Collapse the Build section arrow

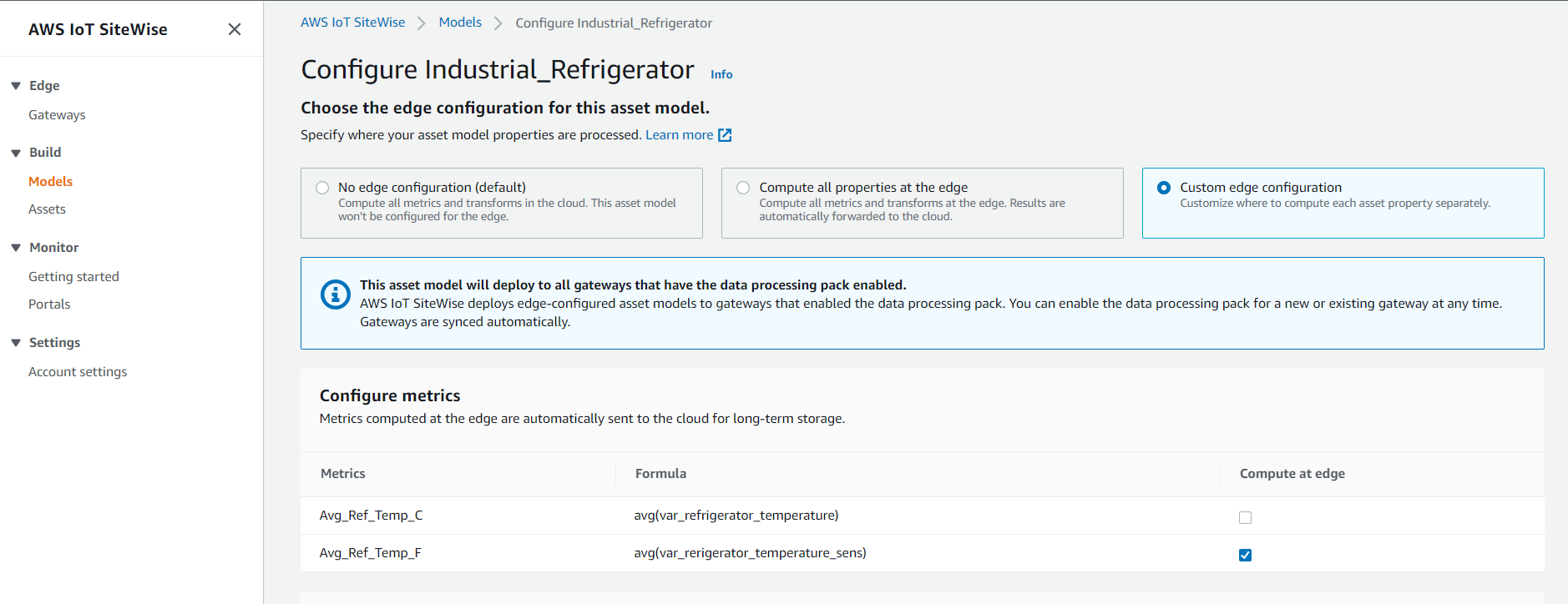tap(16, 153)
